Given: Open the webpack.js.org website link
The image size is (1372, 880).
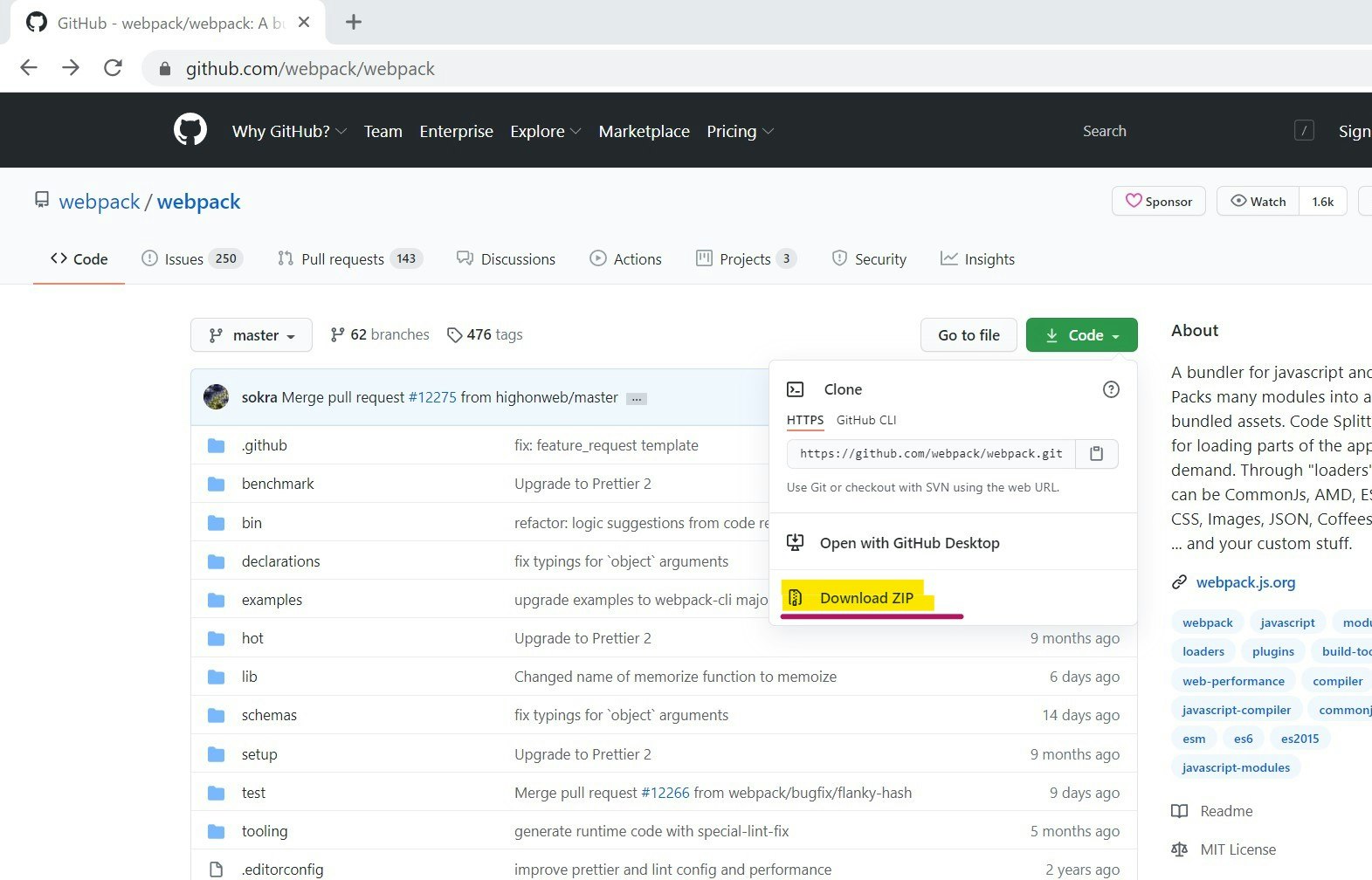Looking at the screenshot, I should pos(1245,582).
